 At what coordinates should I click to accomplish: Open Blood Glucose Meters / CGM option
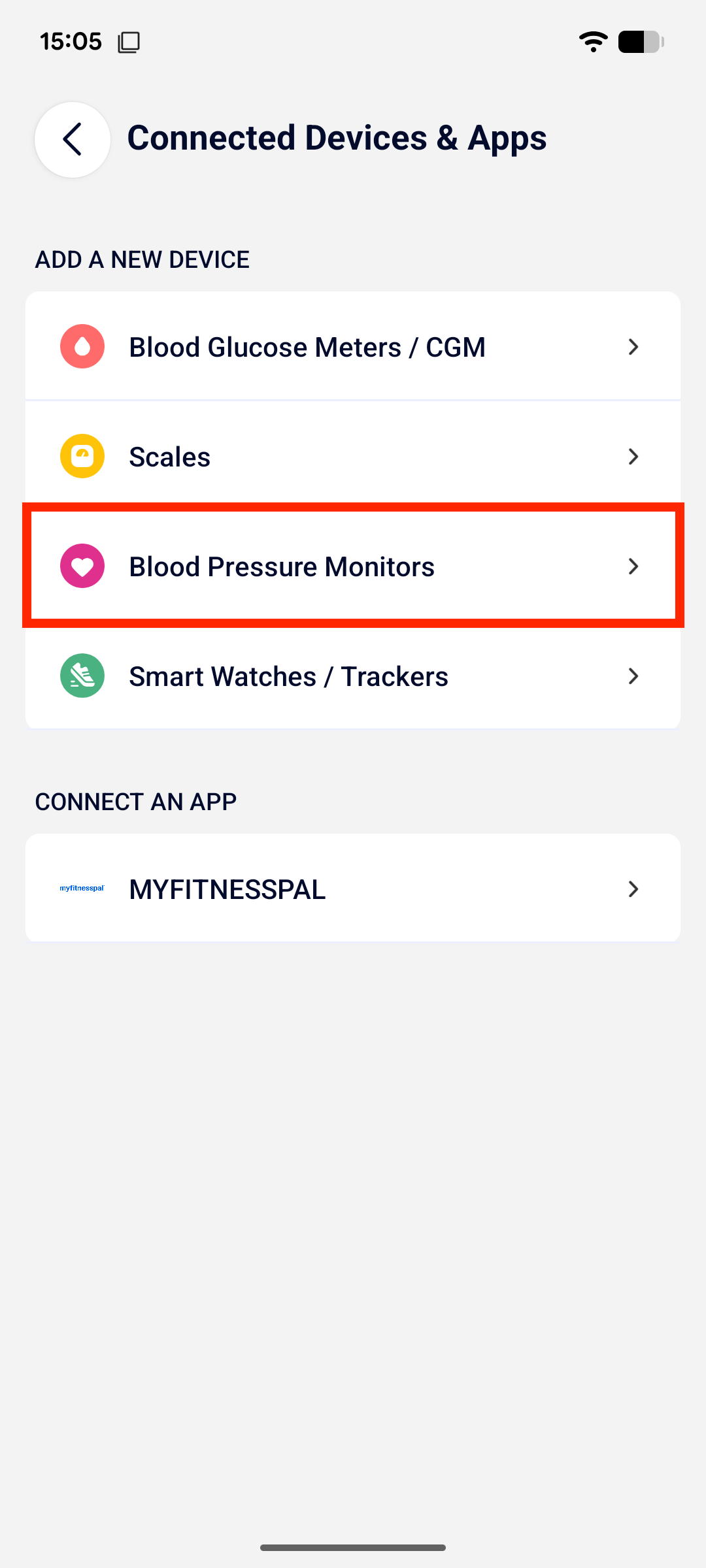click(x=353, y=346)
